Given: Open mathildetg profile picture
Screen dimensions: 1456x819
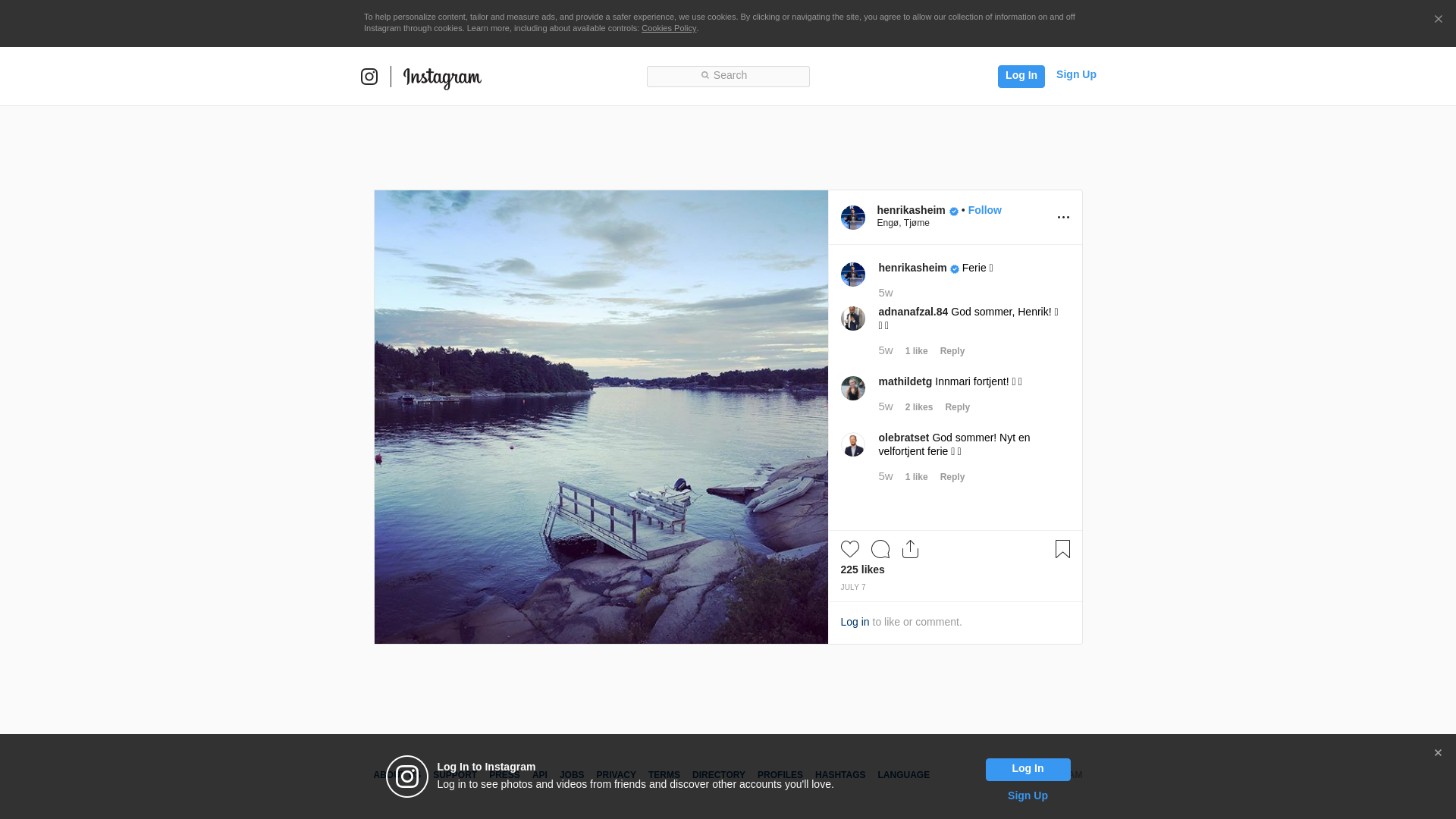Looking at the screenshot, I should (x=853, y=388).
